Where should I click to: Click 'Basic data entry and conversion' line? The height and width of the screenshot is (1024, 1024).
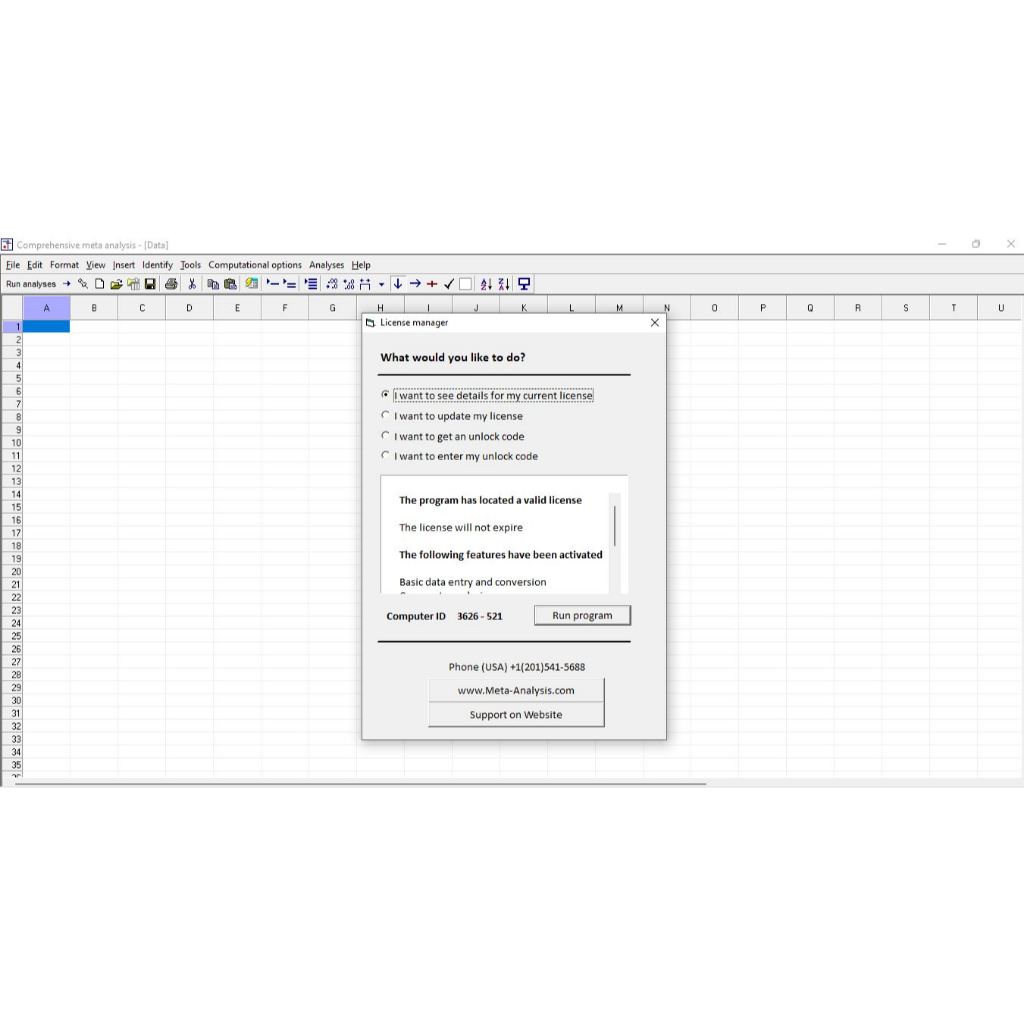(x=473, y=582)
